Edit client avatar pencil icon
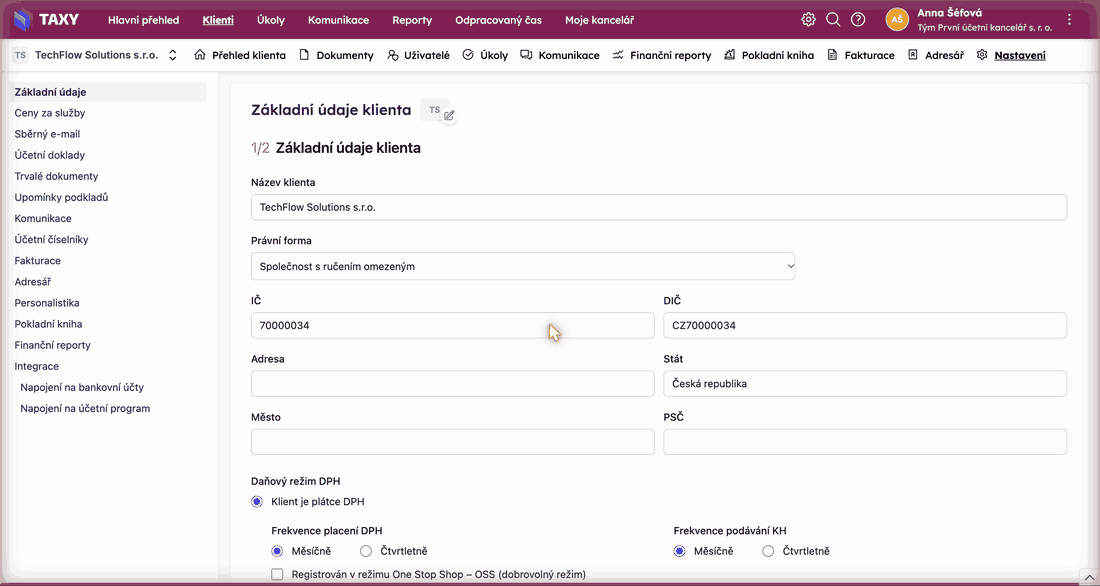The image size is (1100, 586). click(449, 116)
